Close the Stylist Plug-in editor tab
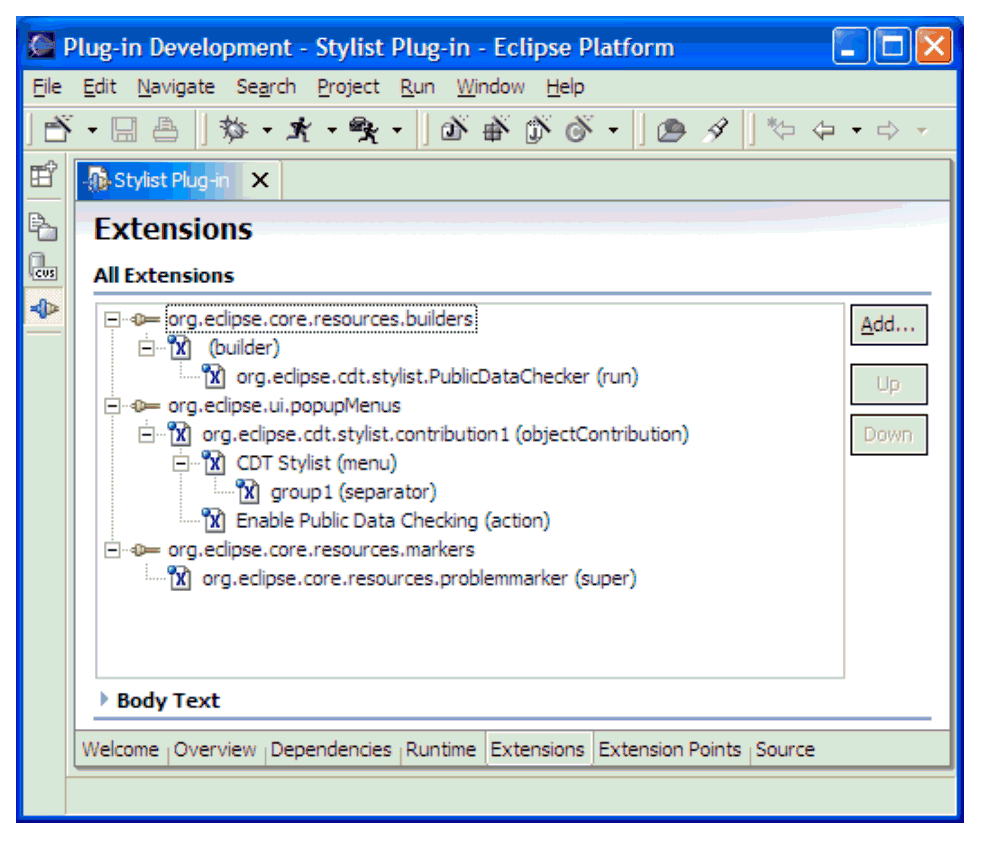993x841 pixels. click(260, 180)
